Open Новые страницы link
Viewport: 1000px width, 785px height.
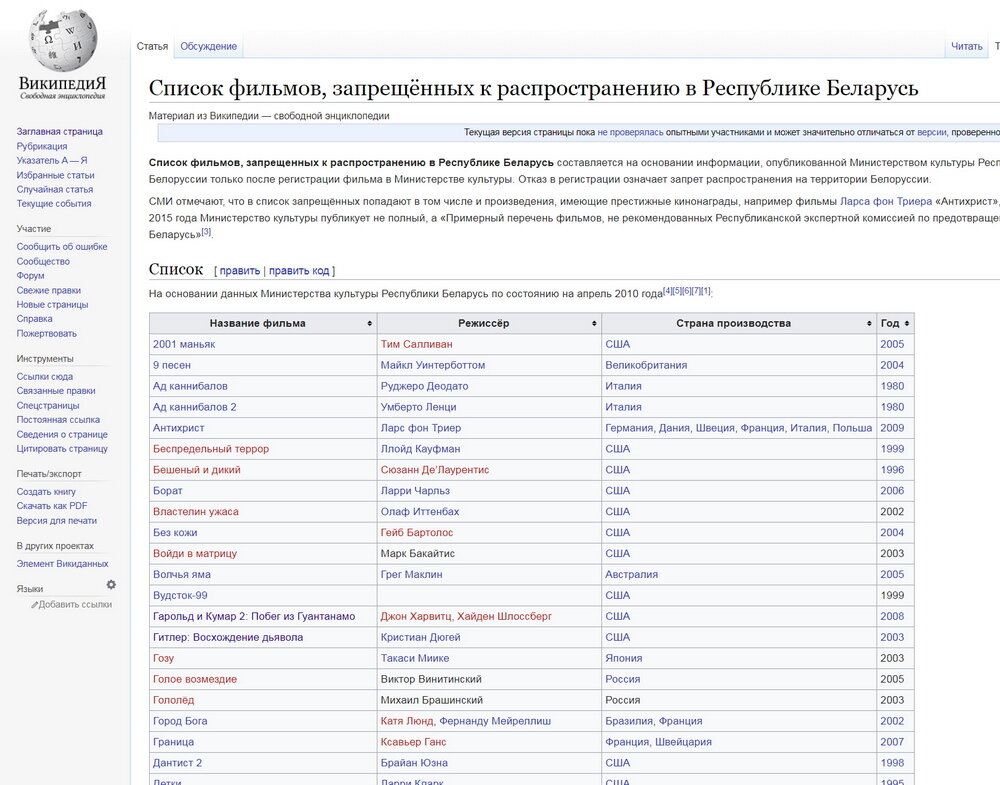coord(52,304)
